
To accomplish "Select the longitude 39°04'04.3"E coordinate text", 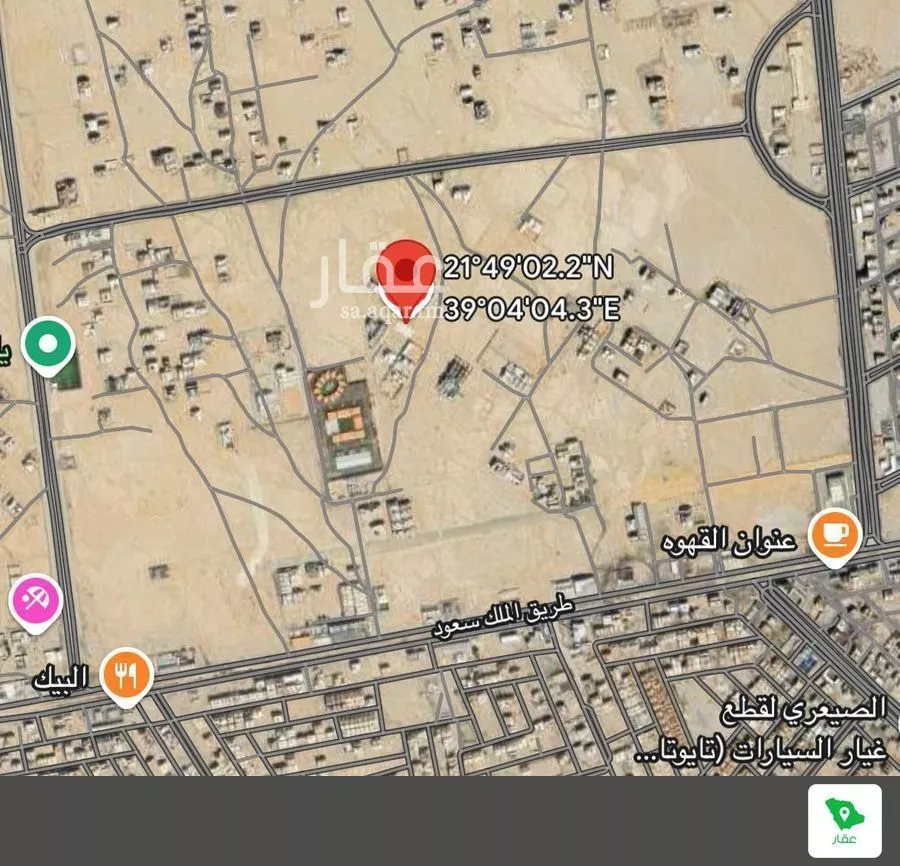I will pos(532,310).
